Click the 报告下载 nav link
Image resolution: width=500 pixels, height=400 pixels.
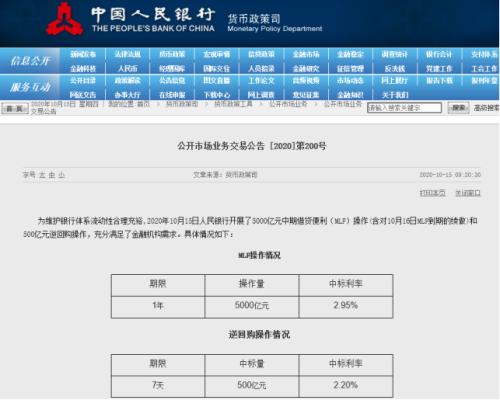(x=439, y=81)
